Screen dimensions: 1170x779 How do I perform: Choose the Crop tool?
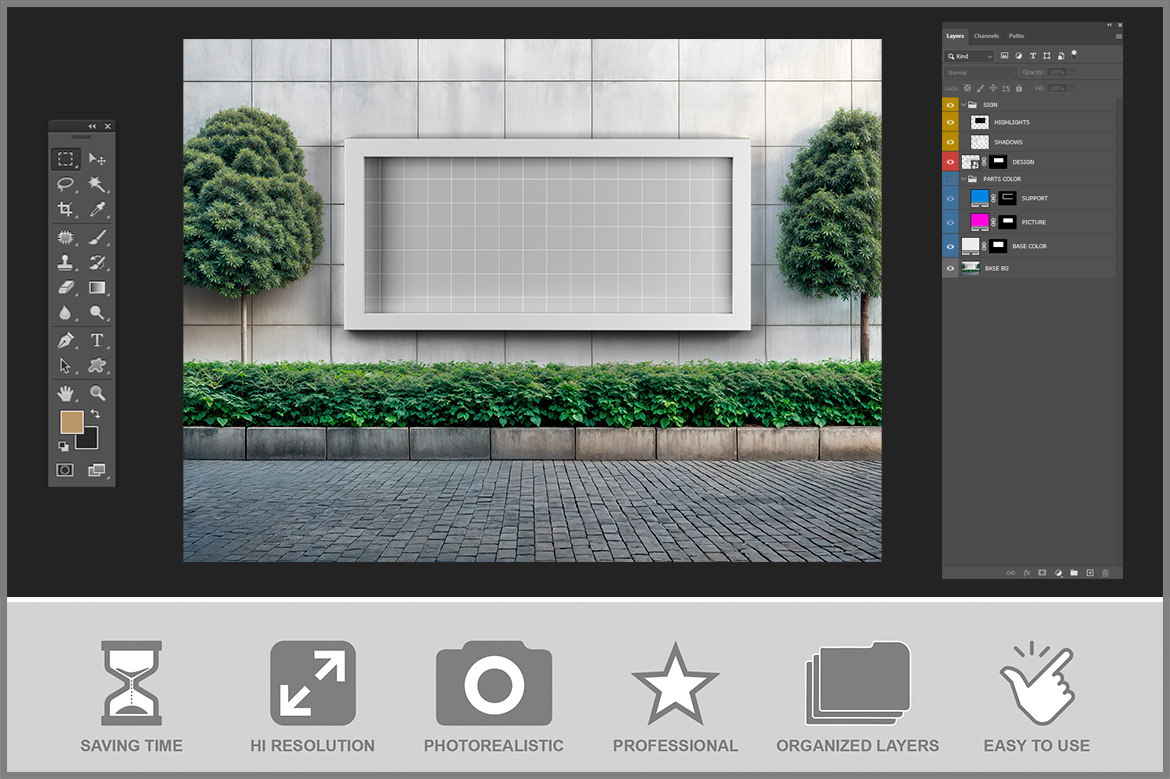[65, 210]
